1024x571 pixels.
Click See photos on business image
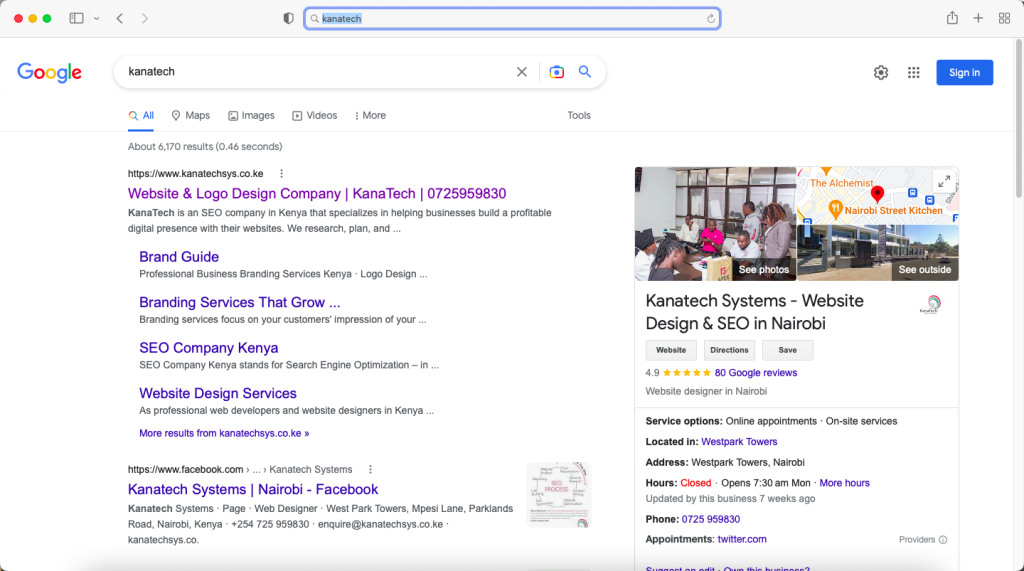point(763,270)
